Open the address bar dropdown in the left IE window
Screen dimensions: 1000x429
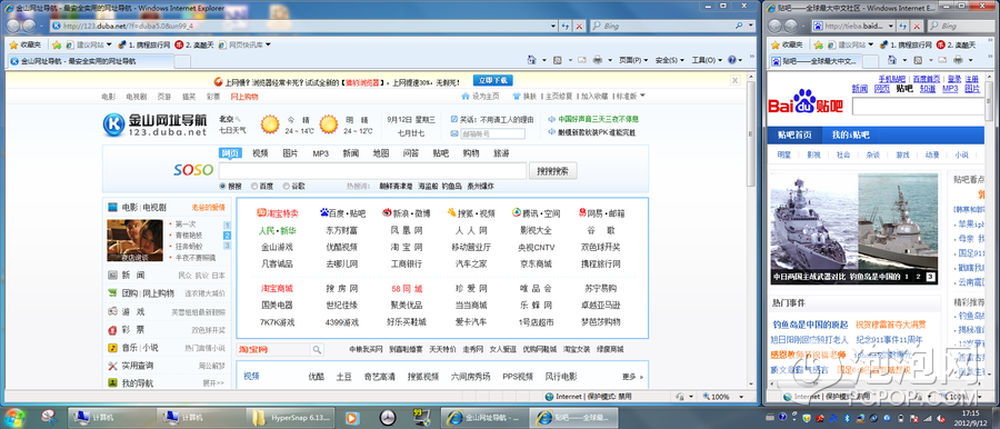pyautogui.click(x=553, y=26)
